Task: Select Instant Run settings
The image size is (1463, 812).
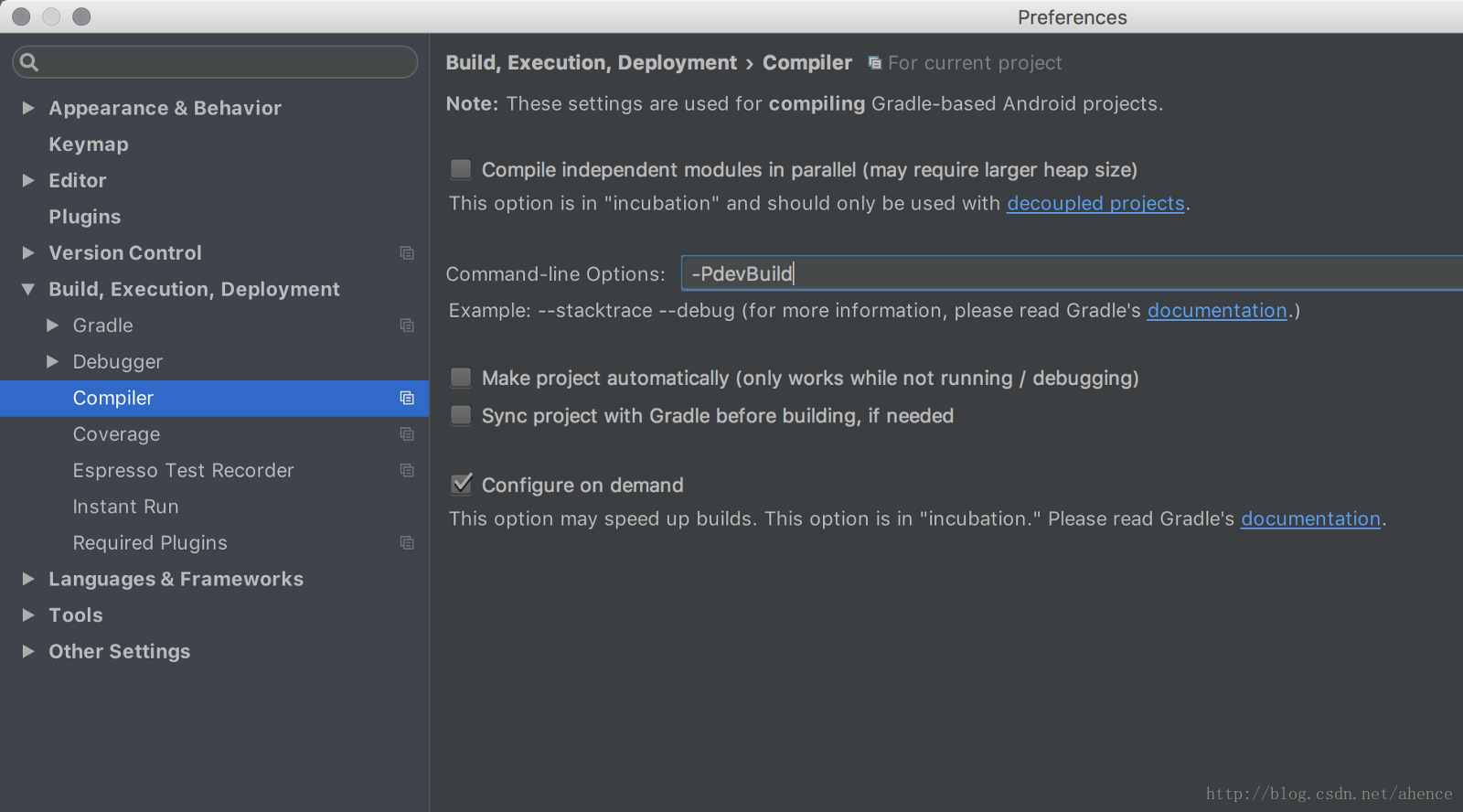Action: pos(125,507)
